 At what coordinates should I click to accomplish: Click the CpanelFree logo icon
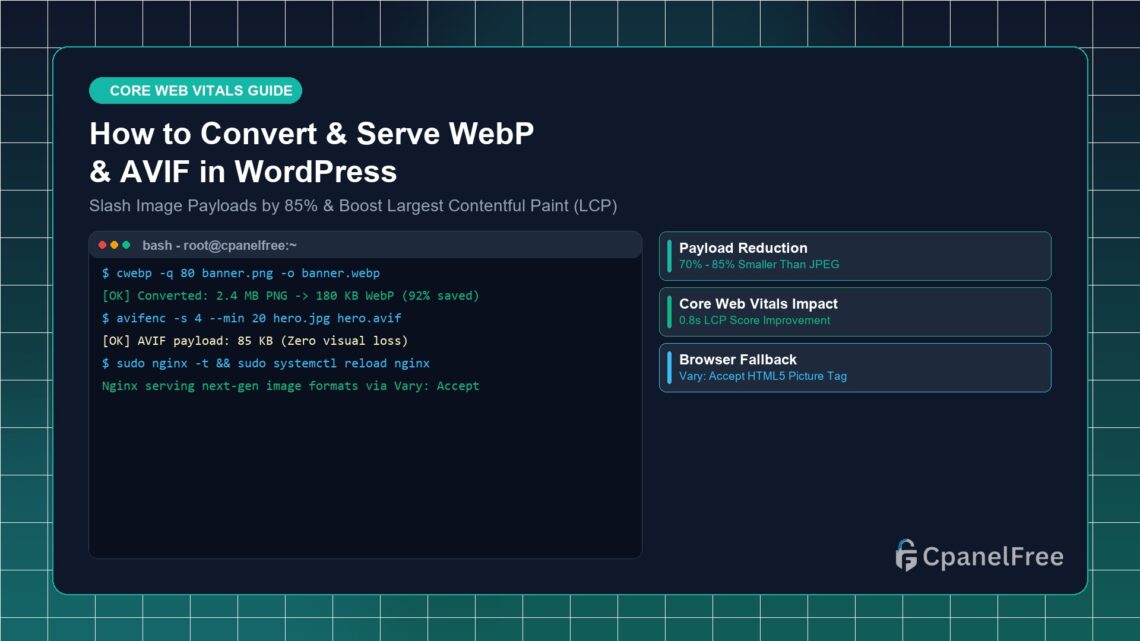[906, 555]
